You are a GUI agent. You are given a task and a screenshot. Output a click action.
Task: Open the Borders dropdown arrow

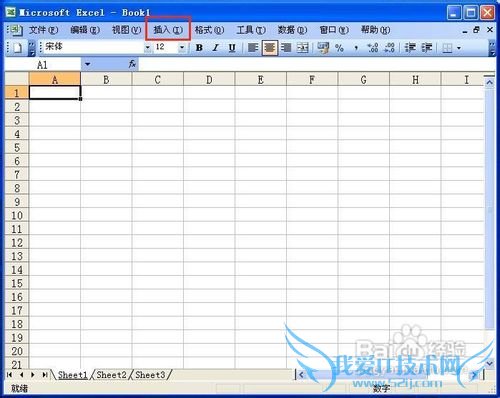[x=459, y=48]
